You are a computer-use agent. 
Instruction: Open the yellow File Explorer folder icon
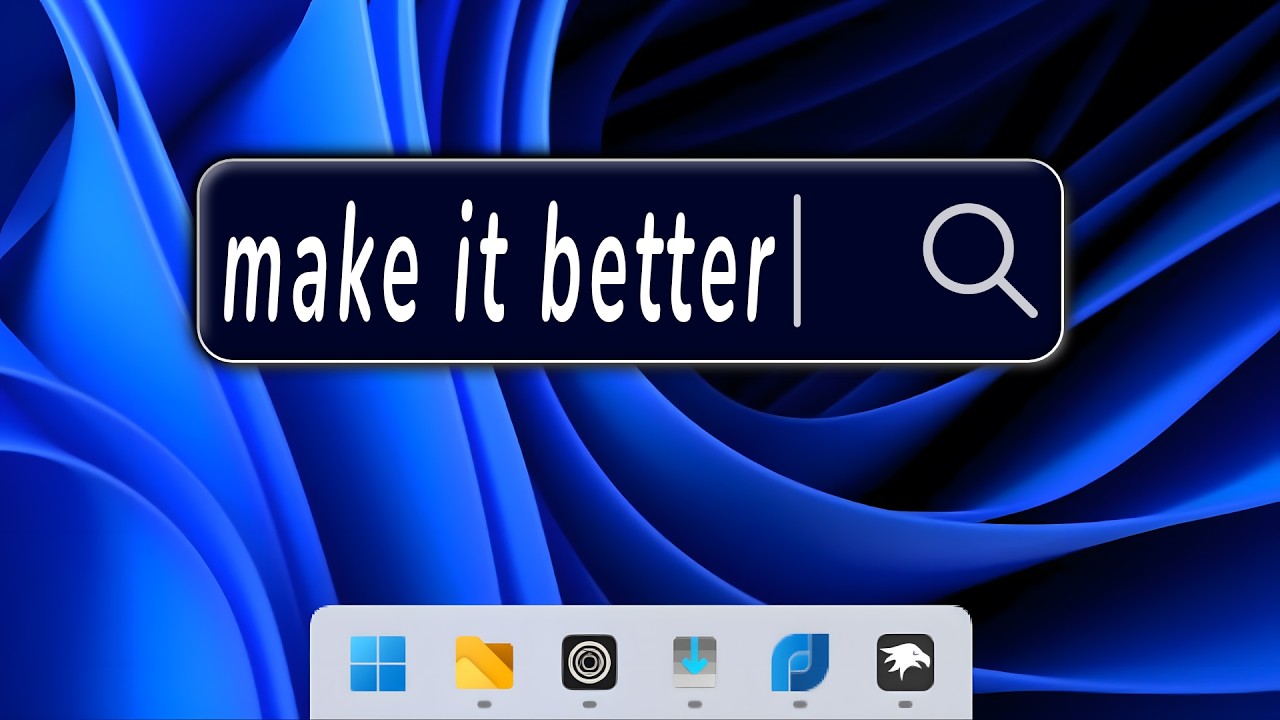484,663
